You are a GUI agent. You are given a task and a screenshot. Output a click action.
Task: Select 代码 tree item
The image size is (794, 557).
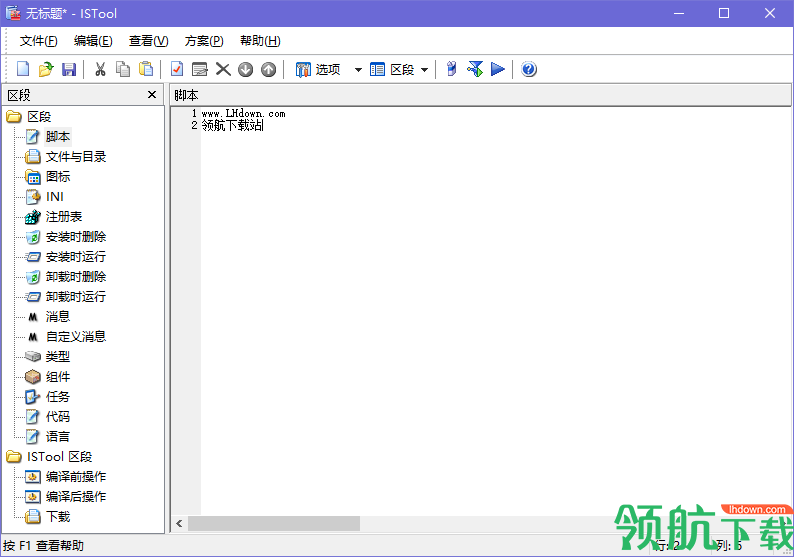[58, 417]
